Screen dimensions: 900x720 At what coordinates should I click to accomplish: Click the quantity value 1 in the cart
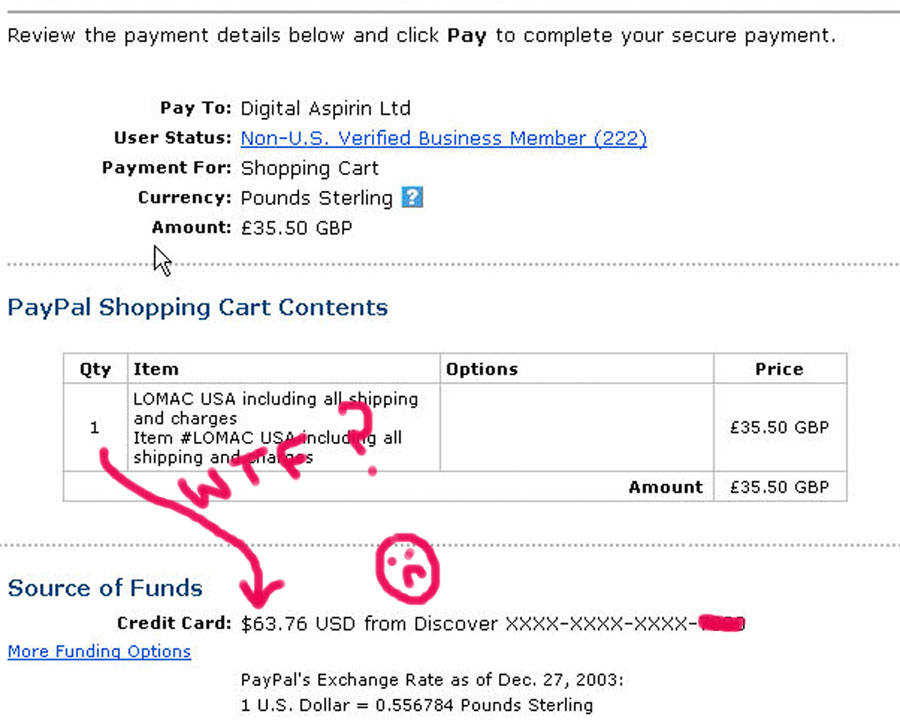(x=95, y=427)
